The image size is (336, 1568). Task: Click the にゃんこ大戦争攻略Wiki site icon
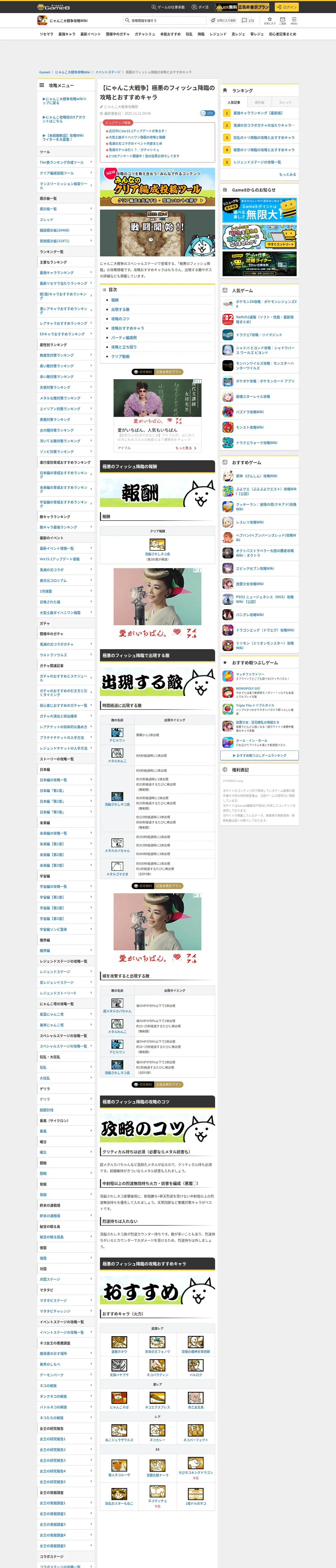(42, 21)
